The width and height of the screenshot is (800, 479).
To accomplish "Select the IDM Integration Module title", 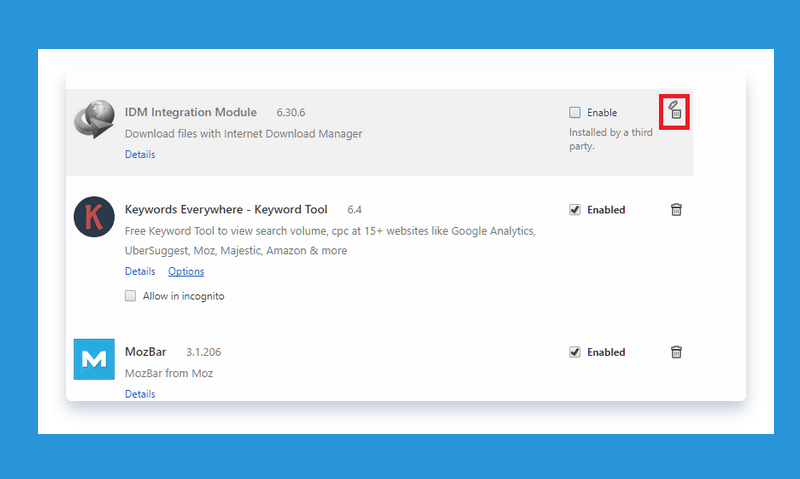I will (191, 112).
